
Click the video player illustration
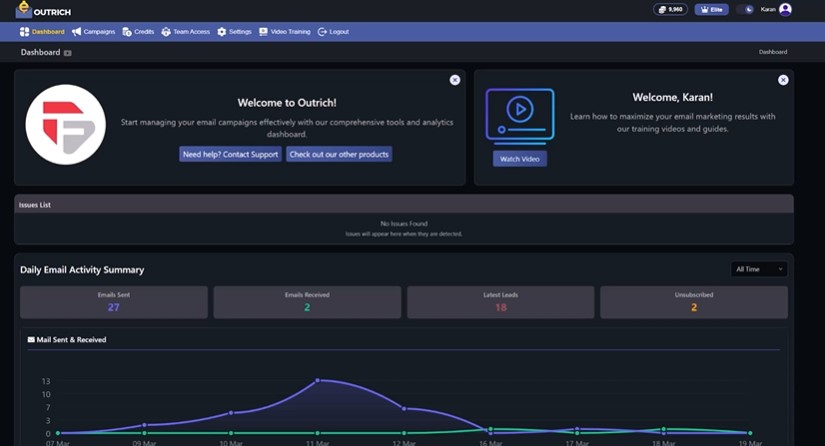pos(520,116)
